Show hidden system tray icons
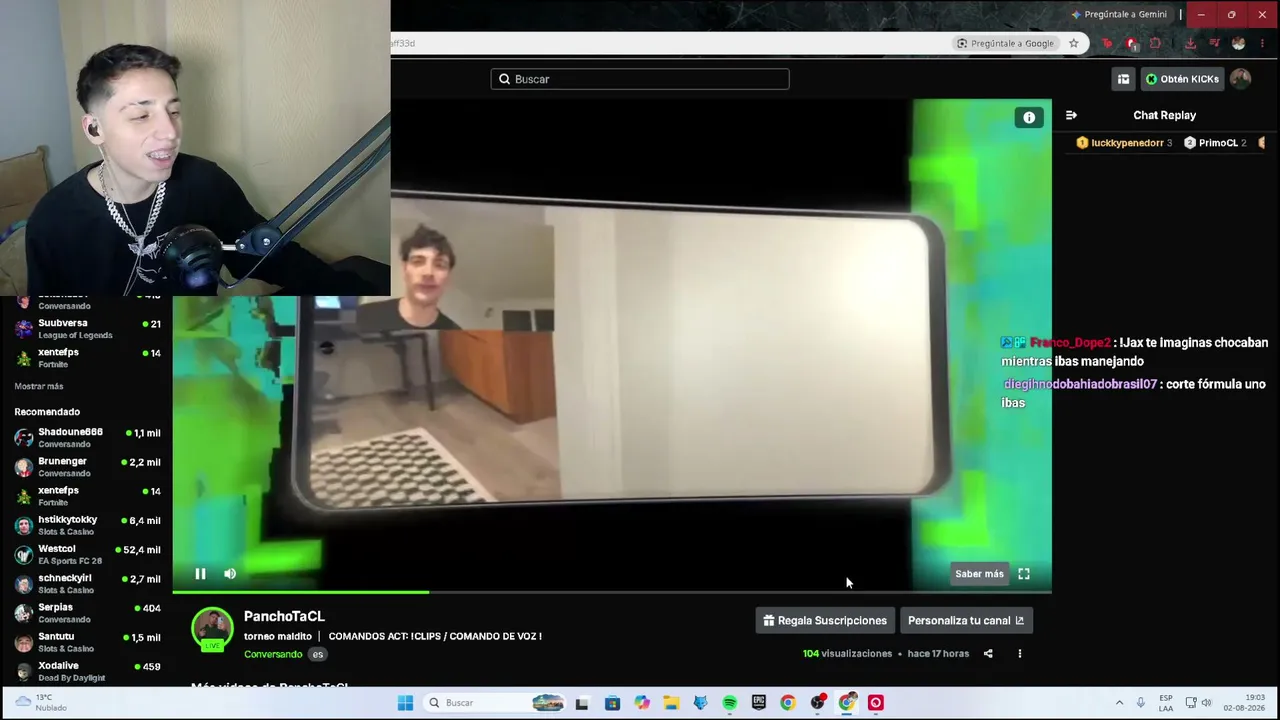Image resolution: width=1280 pixels, height=720 pixels. tap(1119, 703)
